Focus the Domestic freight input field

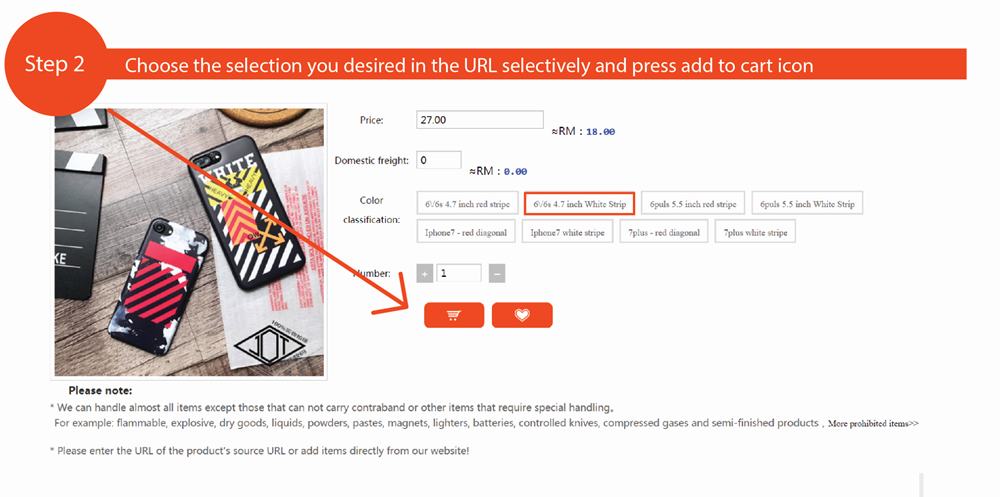[x=438, y=160]
